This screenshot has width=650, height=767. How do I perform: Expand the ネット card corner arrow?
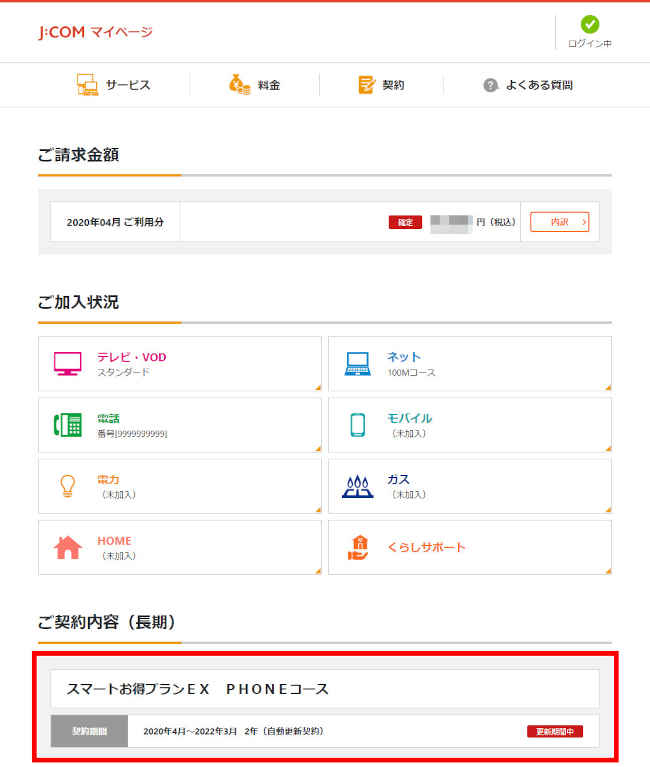(x=608, y=388)
